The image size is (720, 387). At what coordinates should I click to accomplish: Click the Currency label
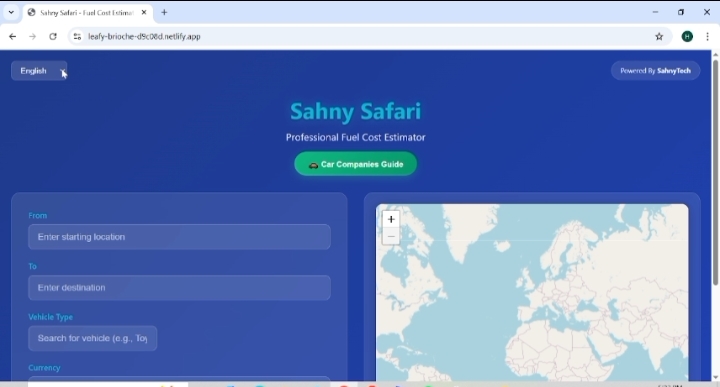pyautogui.click(x=44, y=368)
